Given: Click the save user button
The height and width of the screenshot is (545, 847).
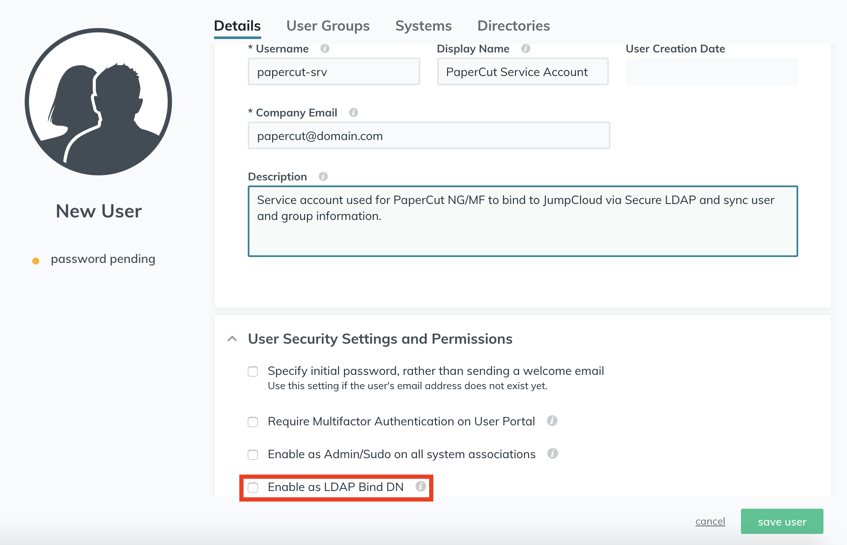Looking at the screenshot, I should coord(782,522).
